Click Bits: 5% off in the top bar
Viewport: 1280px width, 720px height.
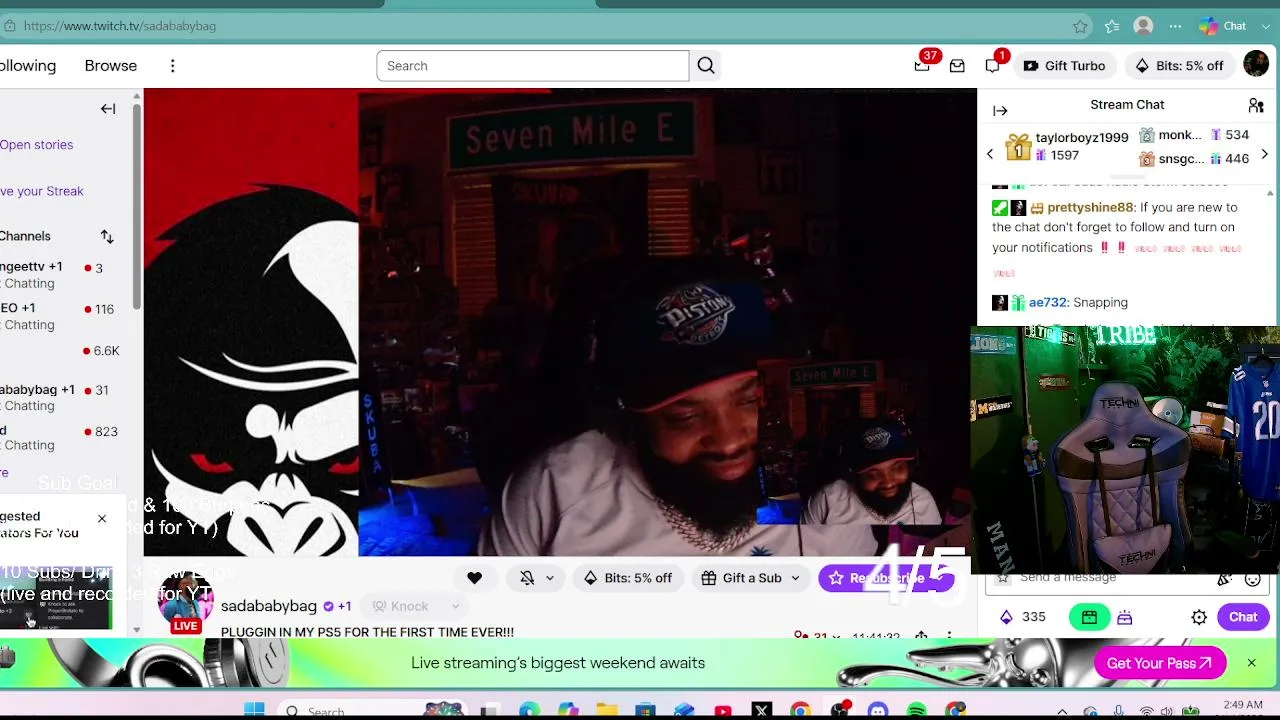[1179, 66]
